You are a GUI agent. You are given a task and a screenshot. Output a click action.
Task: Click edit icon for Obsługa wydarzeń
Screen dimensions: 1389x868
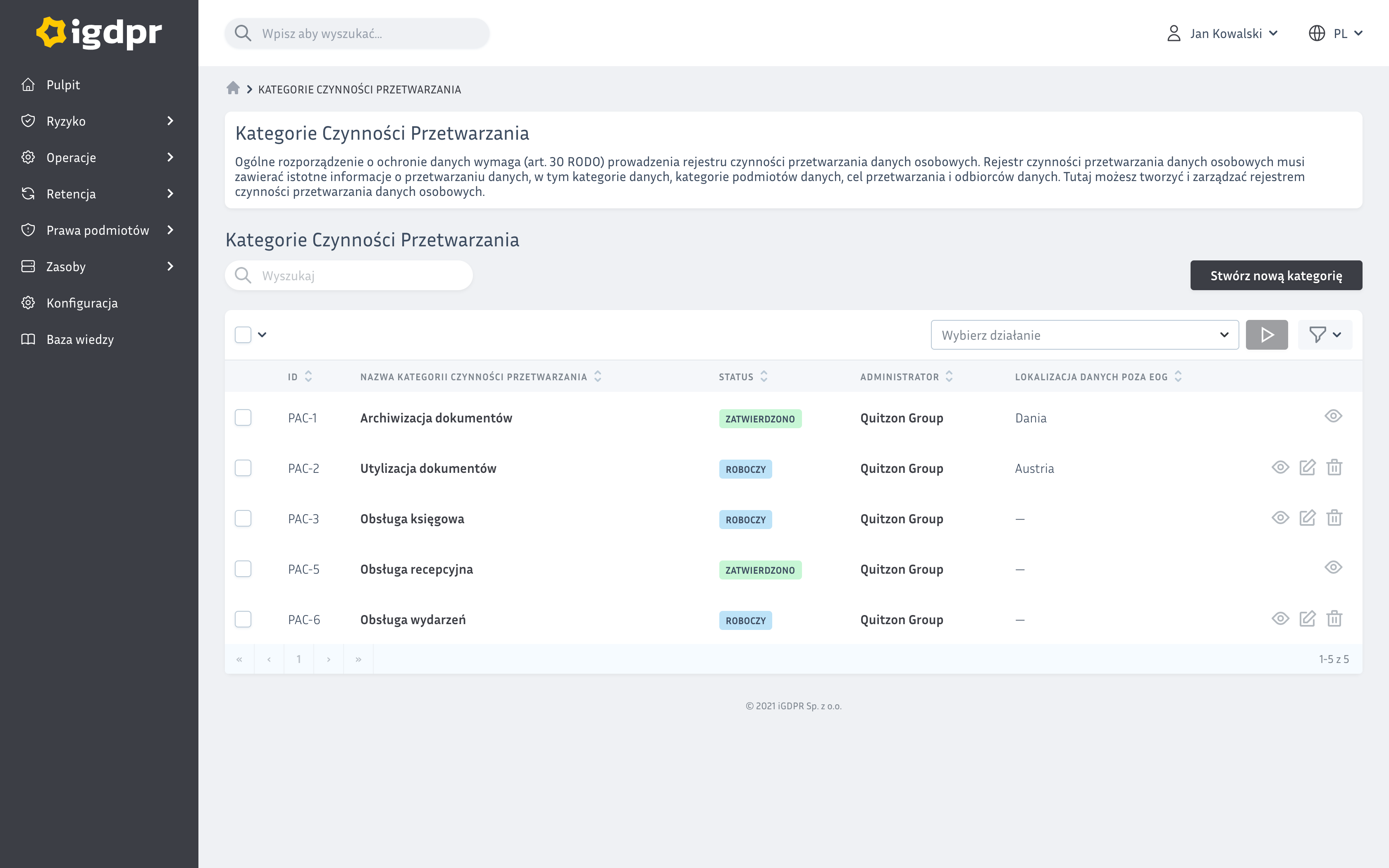(x=1307, y=619)
